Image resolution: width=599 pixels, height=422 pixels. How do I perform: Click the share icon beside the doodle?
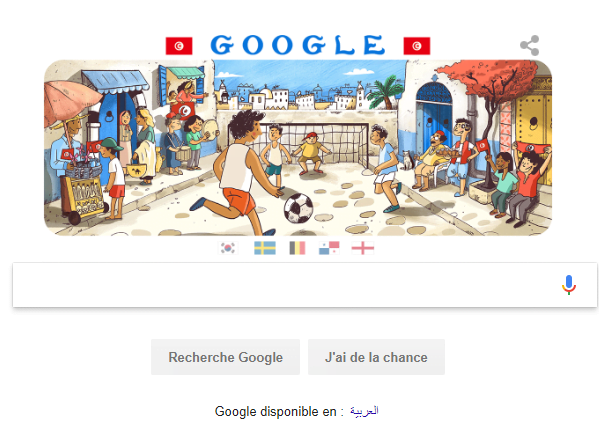tap(529, 45)
